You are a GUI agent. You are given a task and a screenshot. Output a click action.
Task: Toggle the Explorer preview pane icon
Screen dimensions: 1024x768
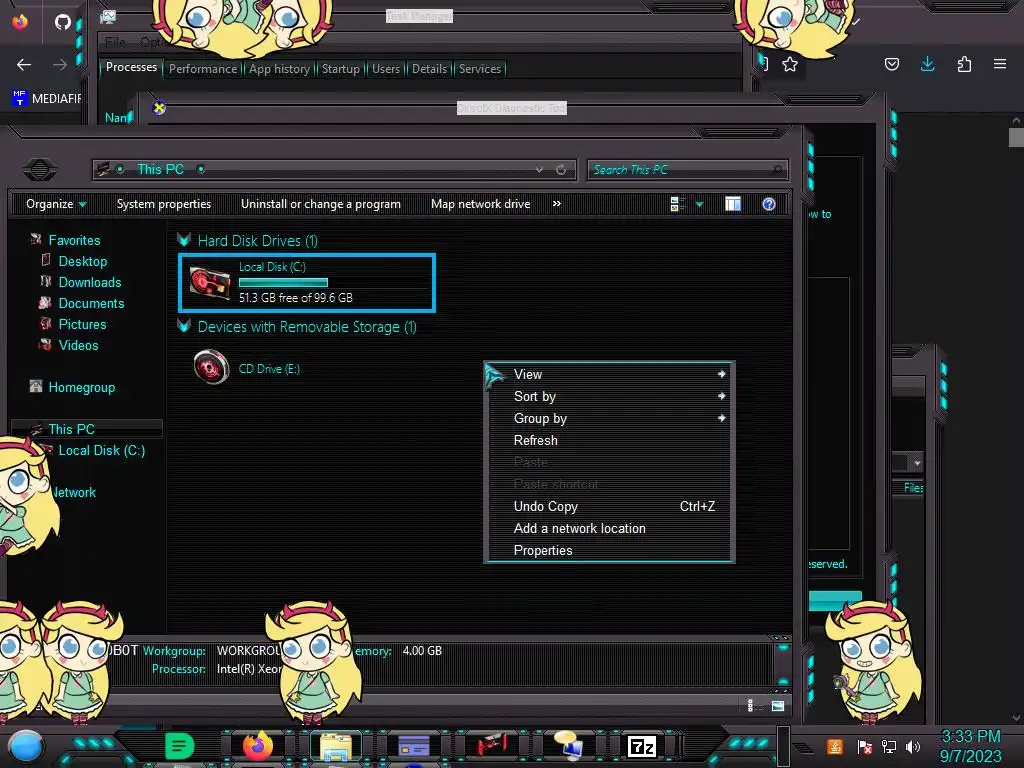[x=733, y=204]
